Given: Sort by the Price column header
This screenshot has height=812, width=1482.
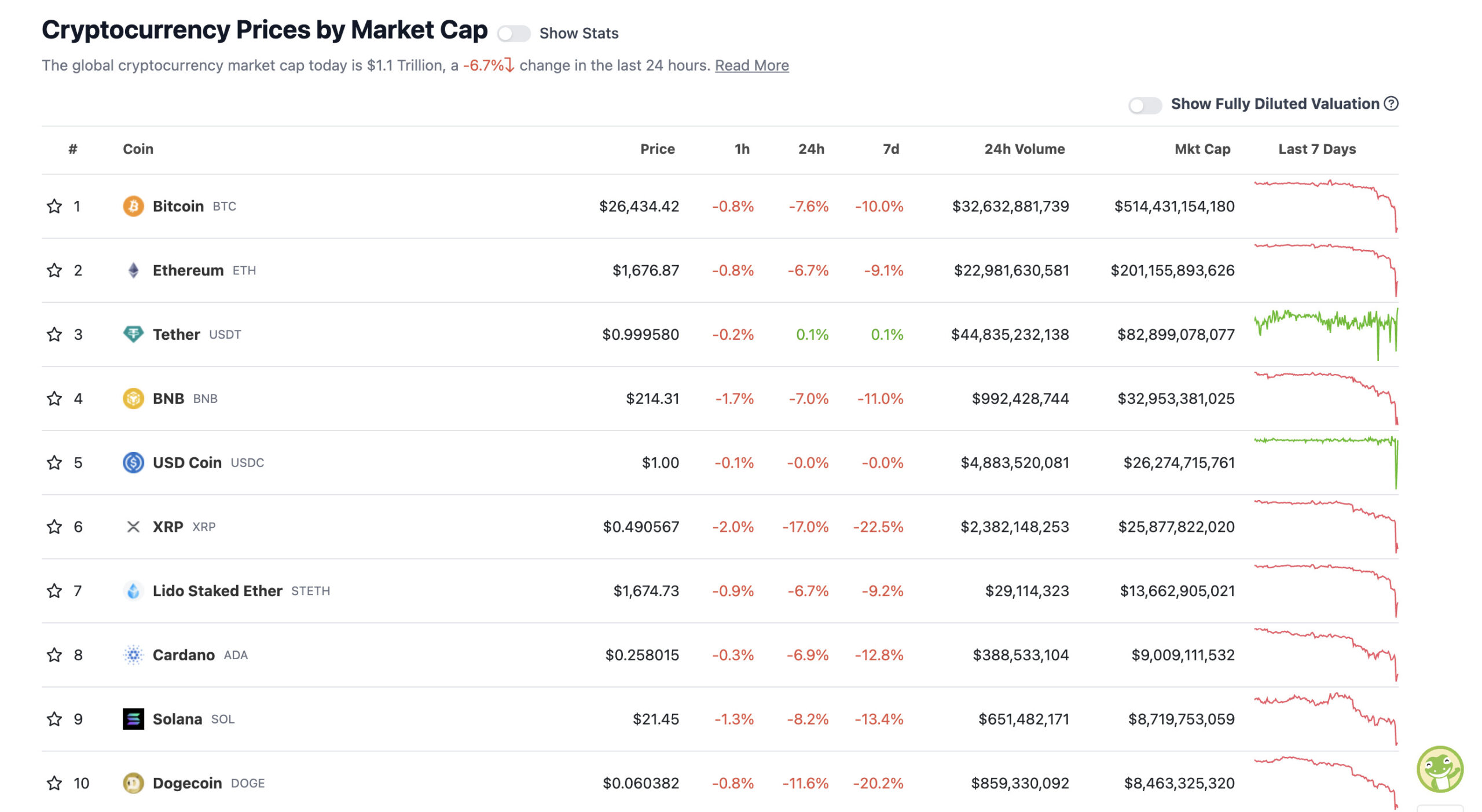Looking at the screenshot, I should tap(657, 149).
